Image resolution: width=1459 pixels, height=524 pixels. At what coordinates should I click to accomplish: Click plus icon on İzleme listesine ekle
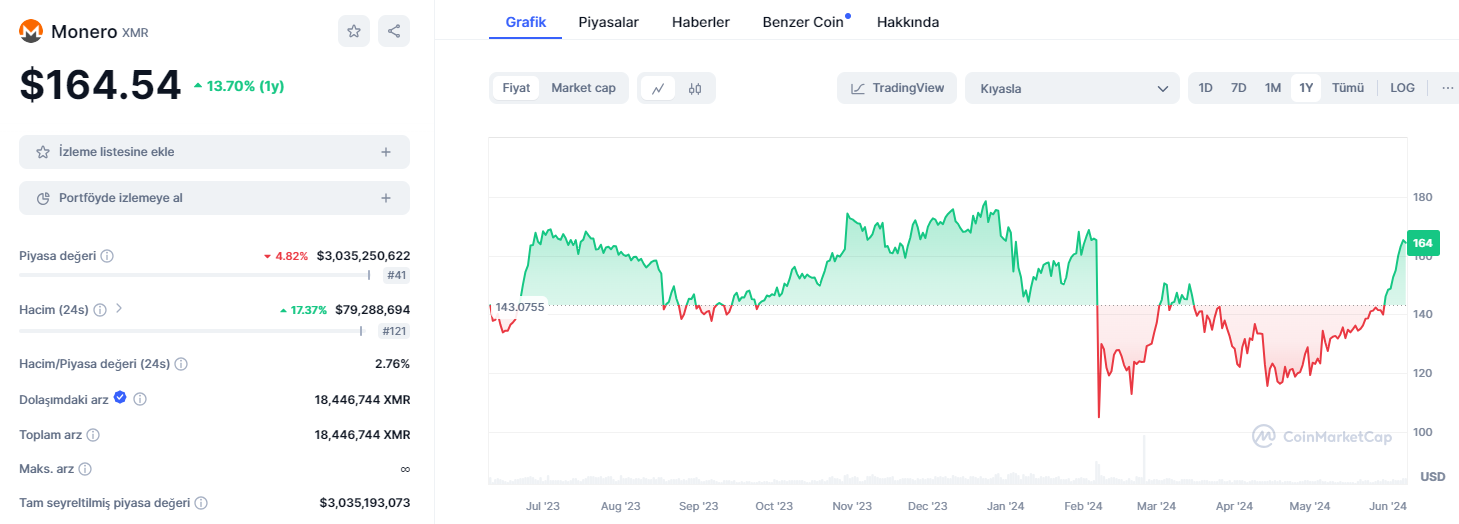click(x=386, y=152)
